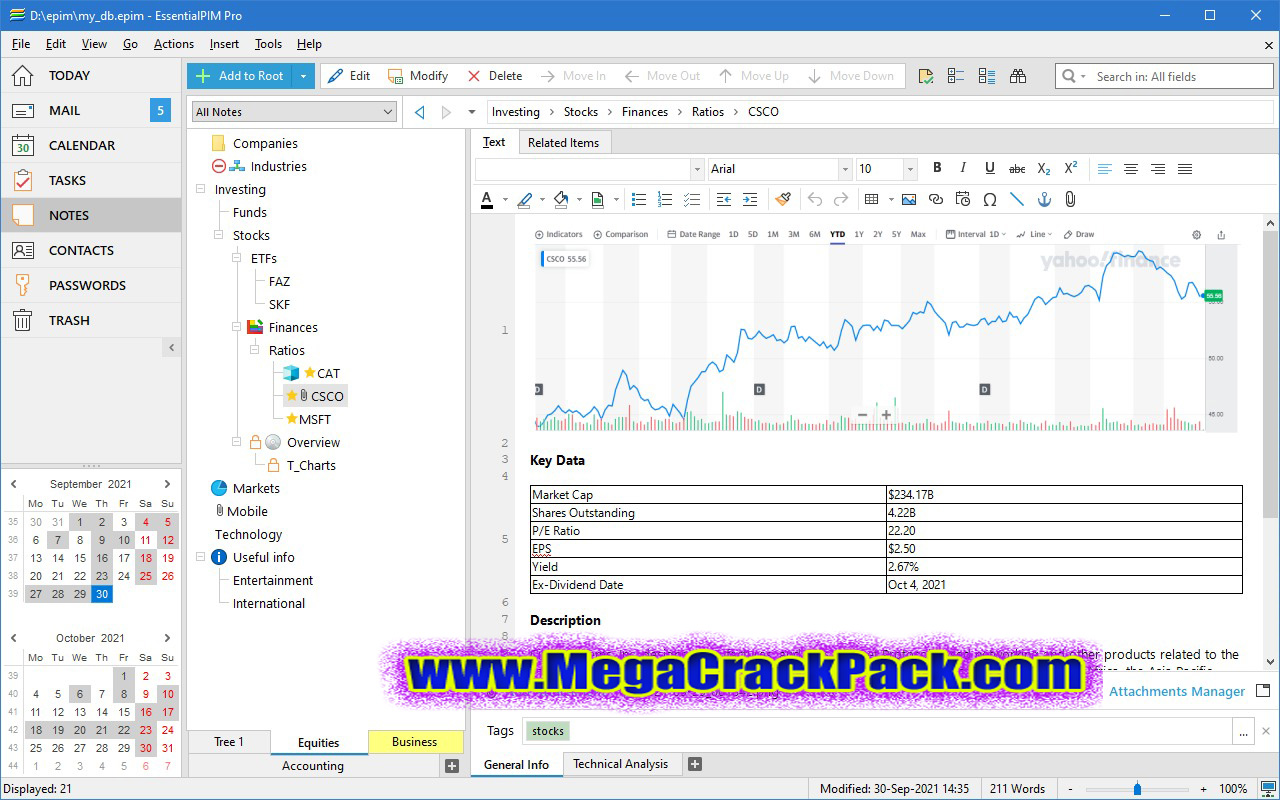Open the chart settings gear
Screen dimensions: 1280x800
click(1196, 235)
